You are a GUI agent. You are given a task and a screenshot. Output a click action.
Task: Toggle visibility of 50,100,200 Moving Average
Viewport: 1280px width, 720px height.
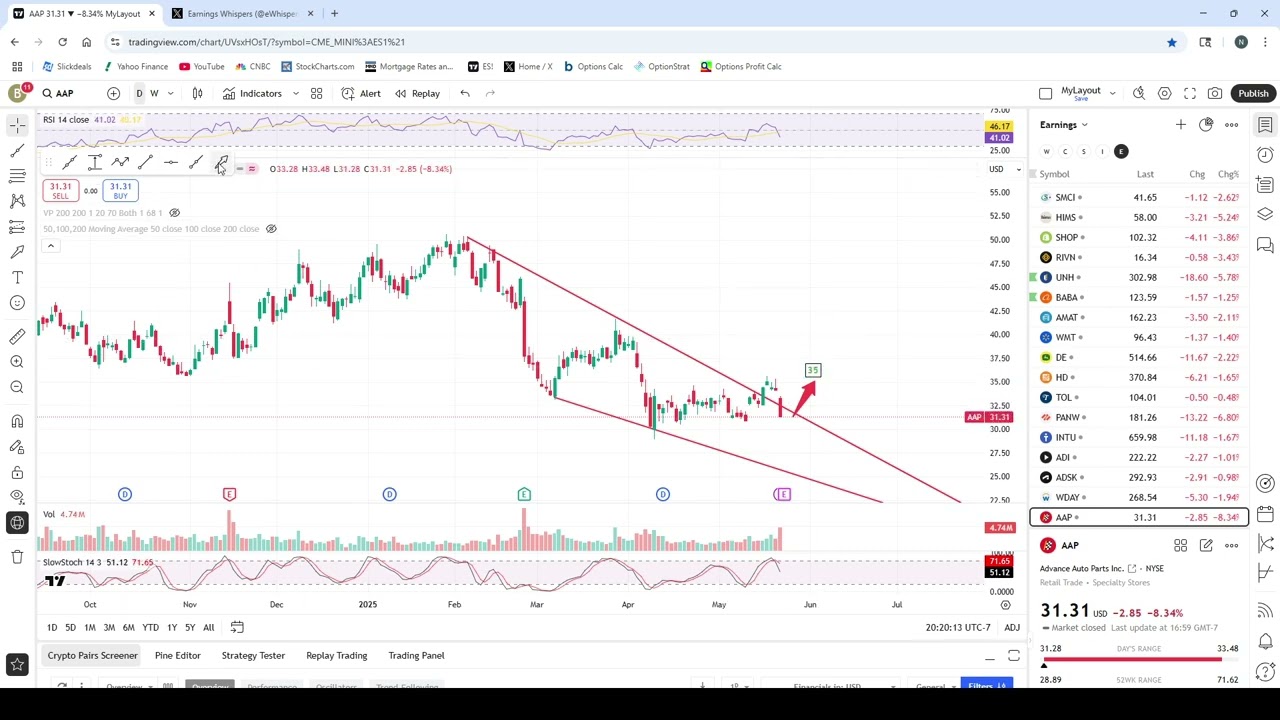271,229
